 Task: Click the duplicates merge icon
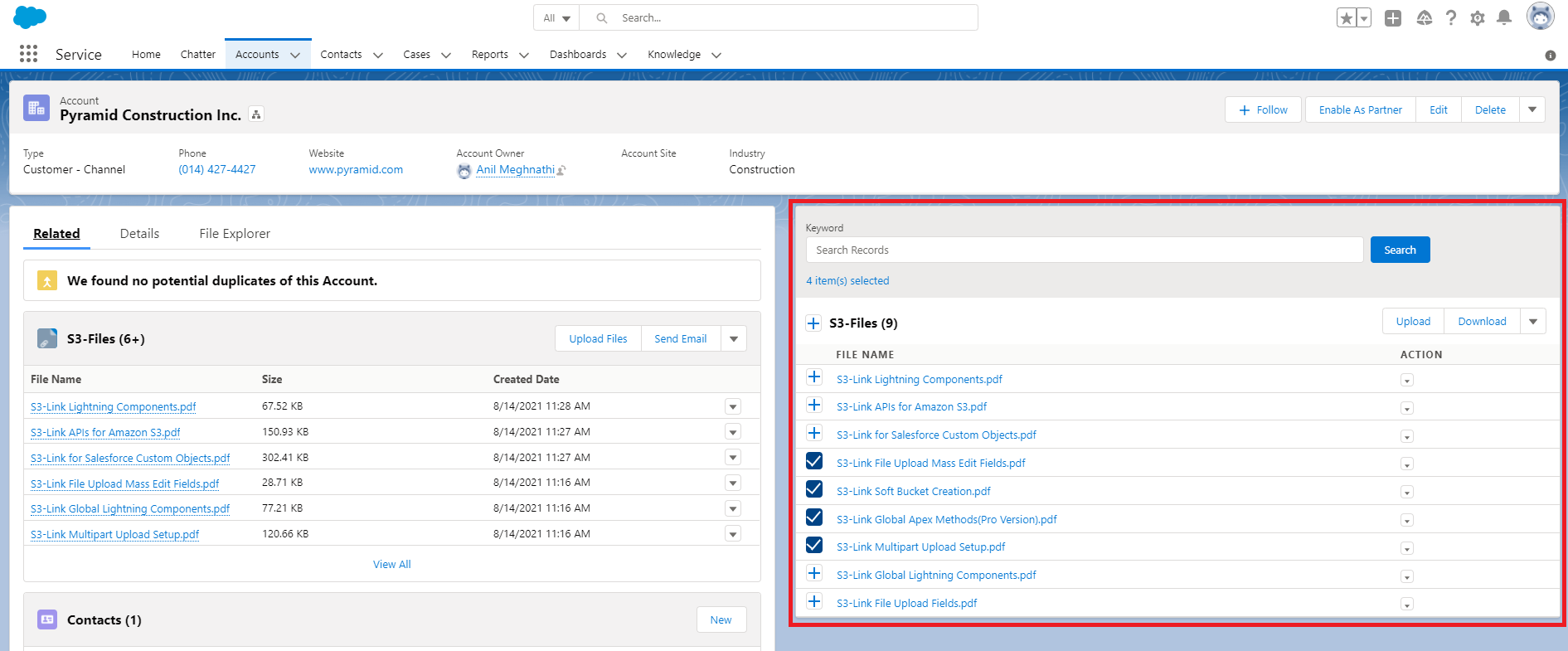pyautogui.click(x=47, y=281)
